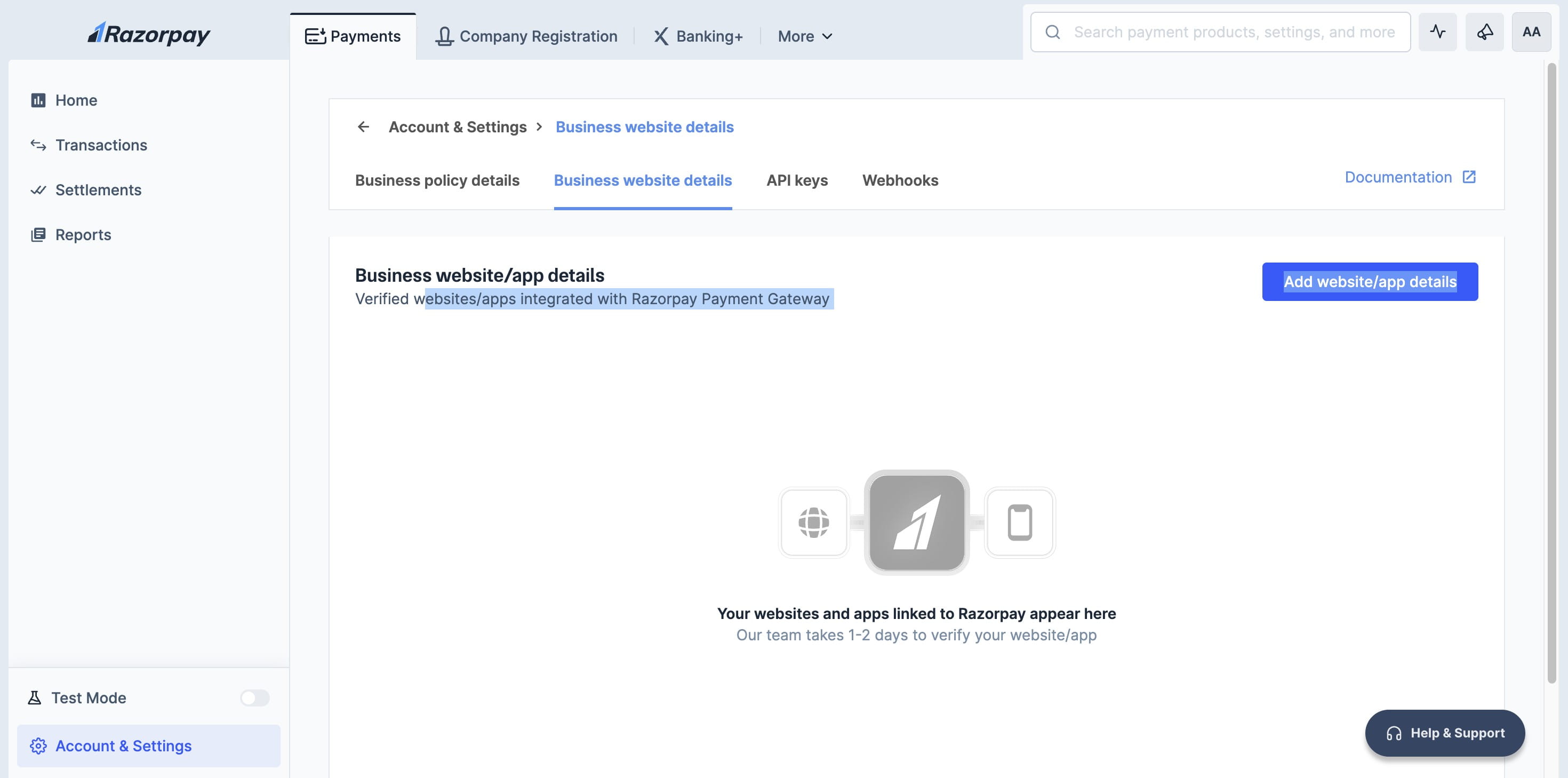Image resolution: width=1568 pixels, height=778 pixels.
Task: Click the Home dashboard sidebar icon
Action: tap(38, 100)
